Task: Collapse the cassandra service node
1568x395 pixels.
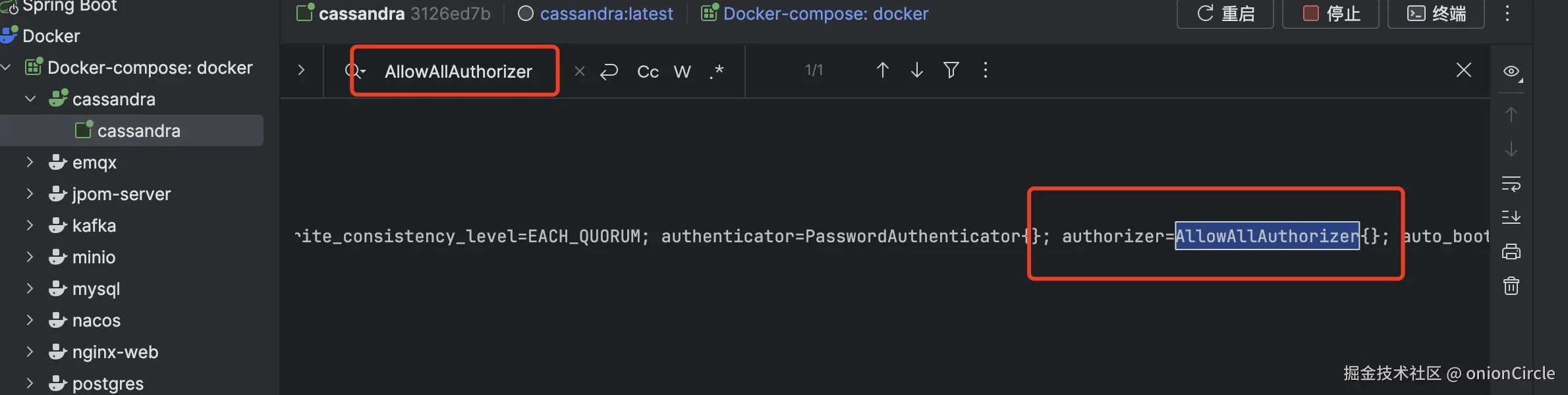Action: (30, 99)
